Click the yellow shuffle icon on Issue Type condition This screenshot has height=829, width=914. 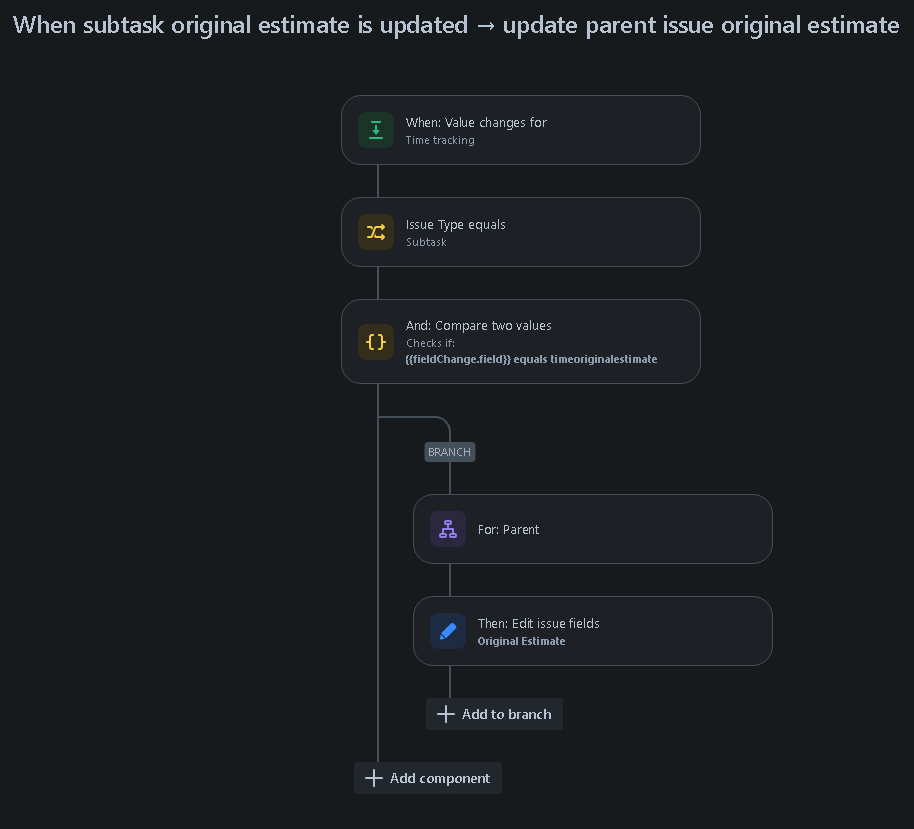click(x=376, y=232)
